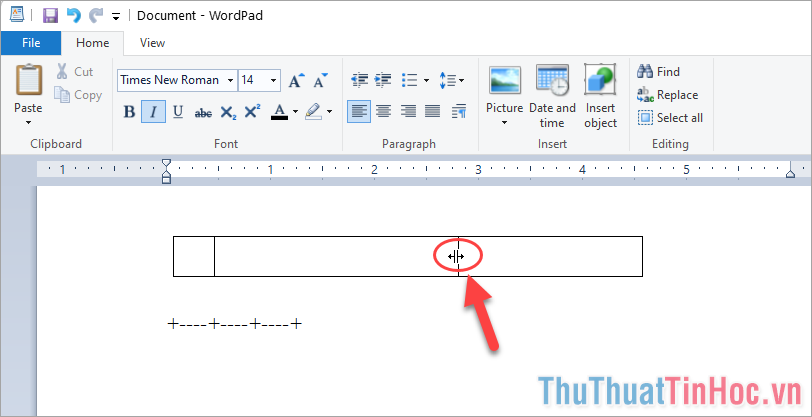The width and height of the screenshot is (812, 417).
Task: Open the highlight color dropdown arrow
Action: (329, 111)
